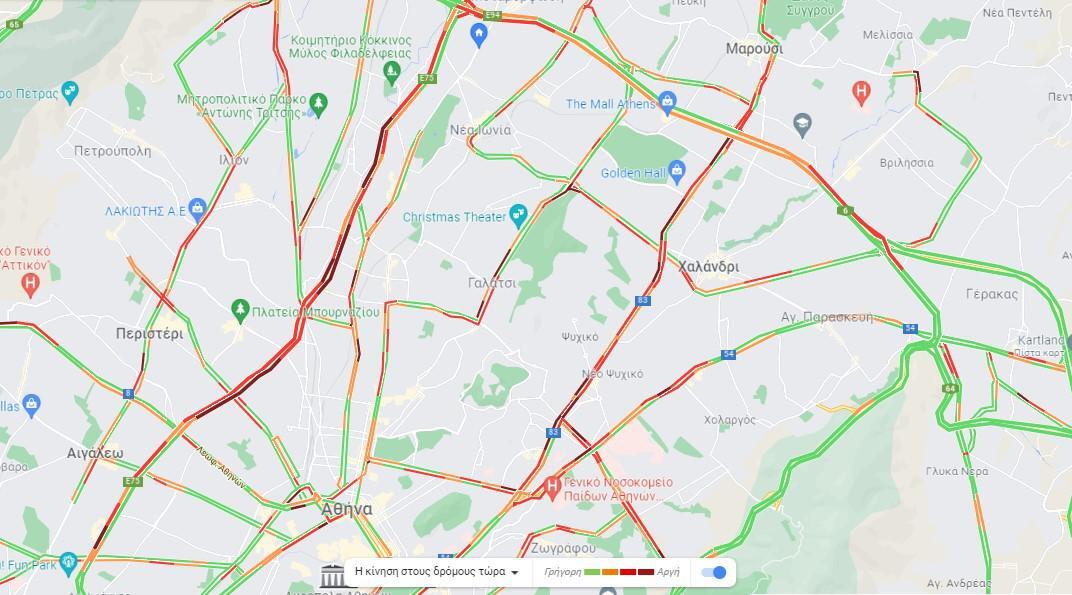Click the museum icon beside traffic panel
This screenshot has height=595, width=1072.
(333, 576)
